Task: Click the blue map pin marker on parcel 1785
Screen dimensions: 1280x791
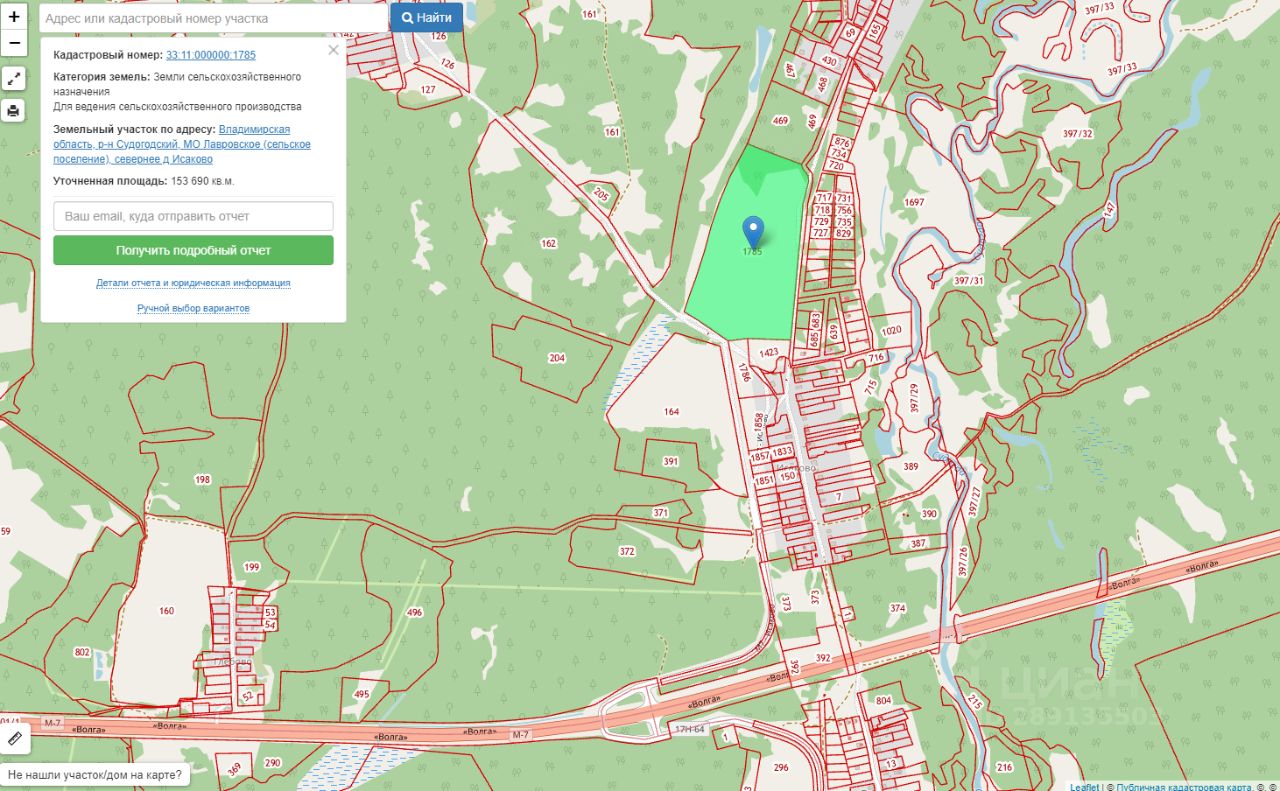Action: 753,232
